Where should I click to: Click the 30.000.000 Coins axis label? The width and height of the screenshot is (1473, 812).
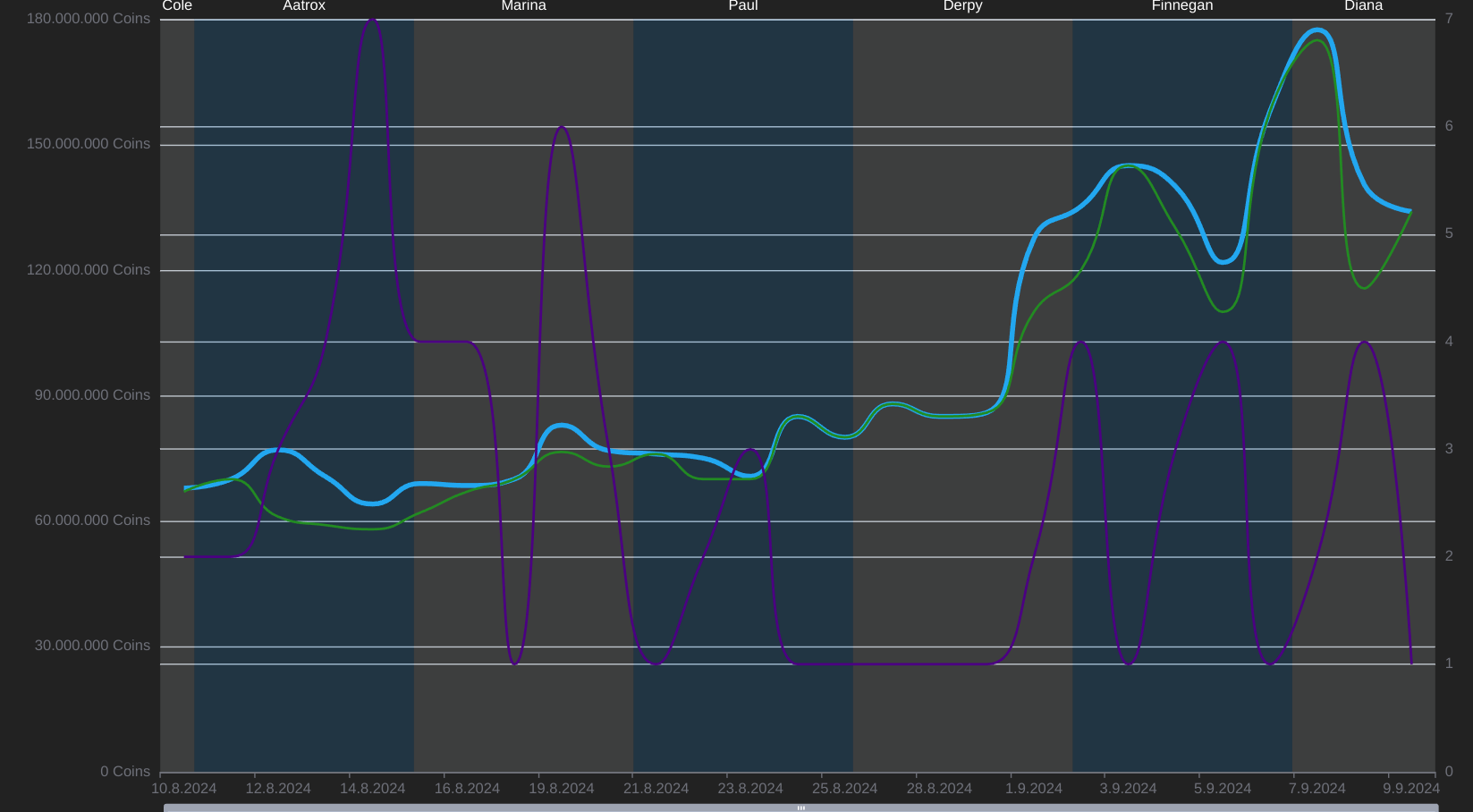point(92,646)
